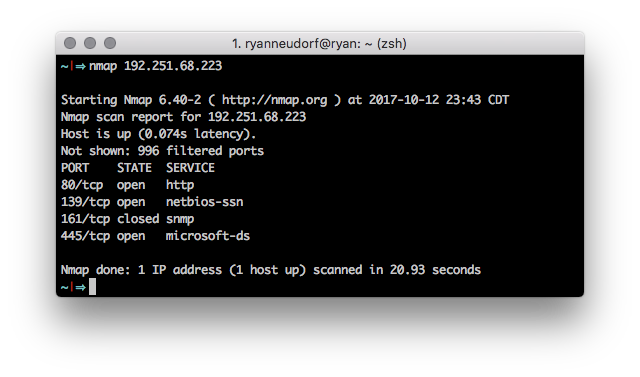Click the terminal cursor block

(92, 287)
